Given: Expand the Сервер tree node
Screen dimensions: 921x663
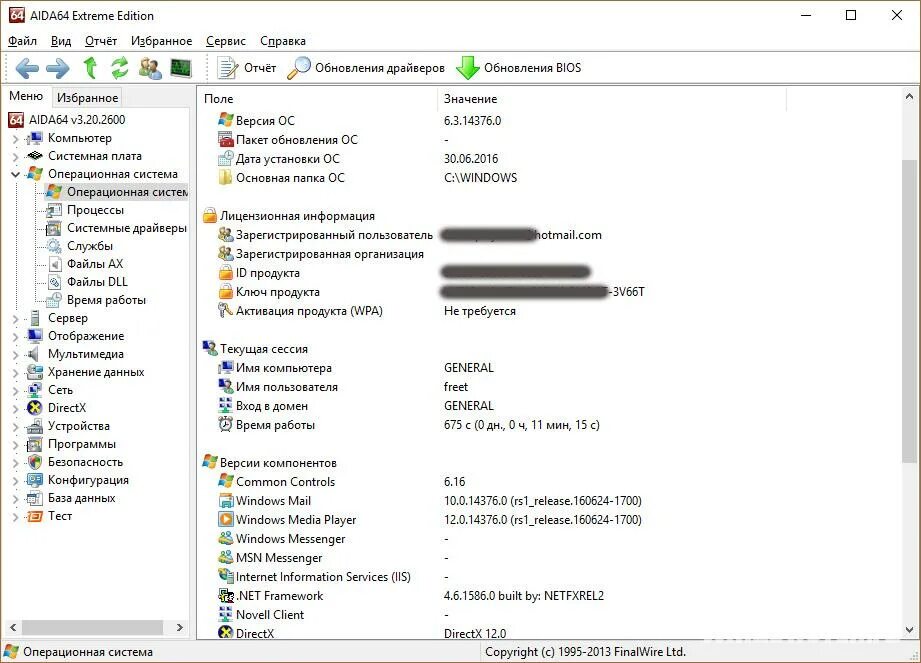Looking at the screenshot, I should click(x=15, y=319).
